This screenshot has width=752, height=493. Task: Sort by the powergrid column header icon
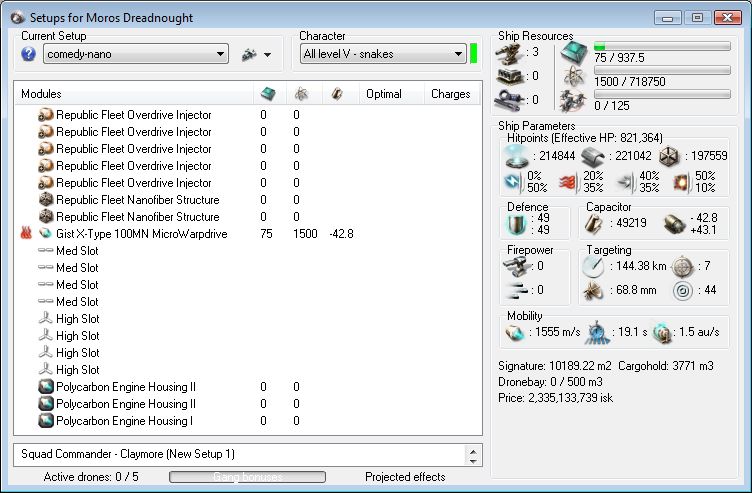point(301,94)
